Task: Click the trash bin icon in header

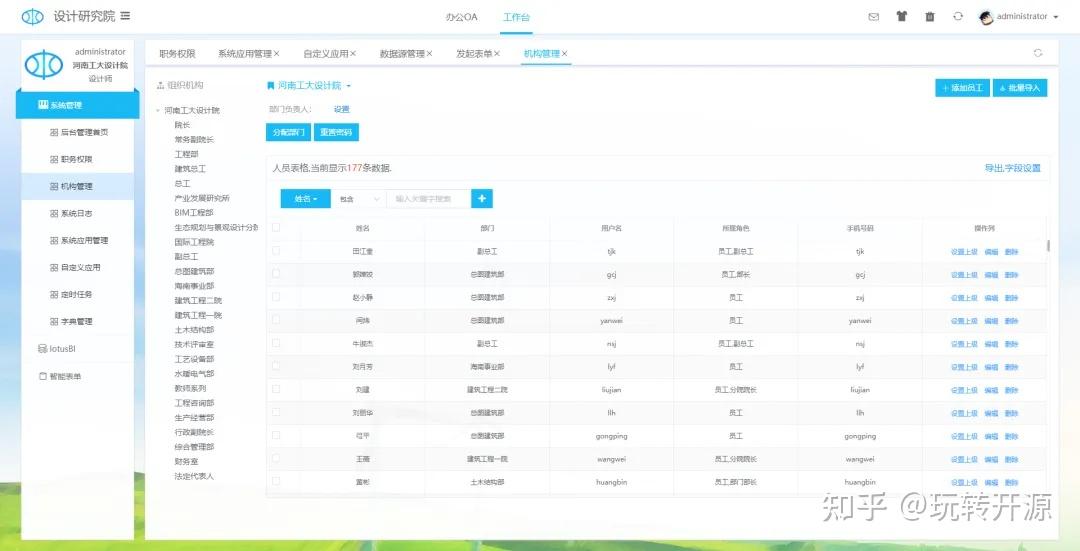Action: [930, 17]
